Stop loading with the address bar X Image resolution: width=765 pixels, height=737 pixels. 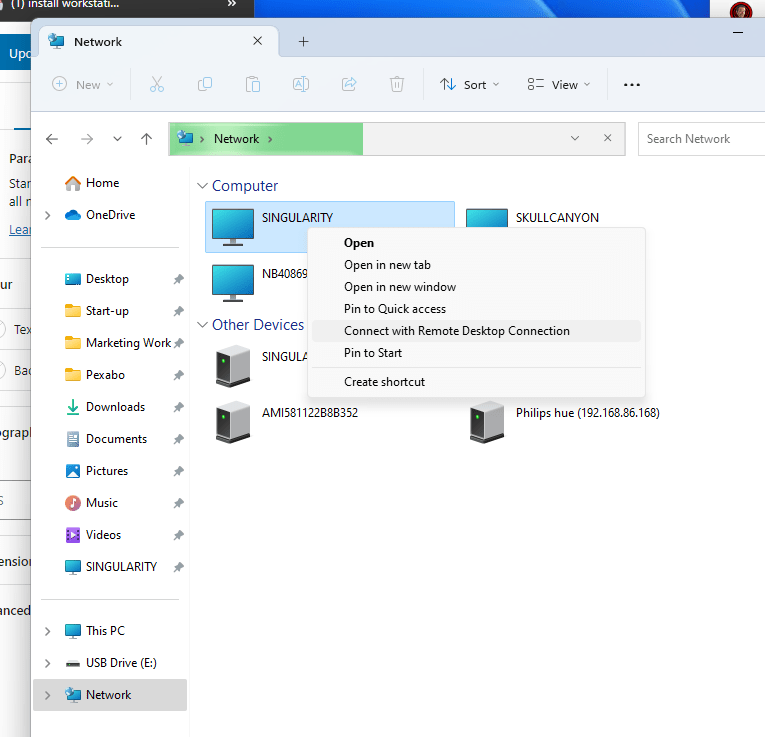pyautogui.click(x=607, y=138)
